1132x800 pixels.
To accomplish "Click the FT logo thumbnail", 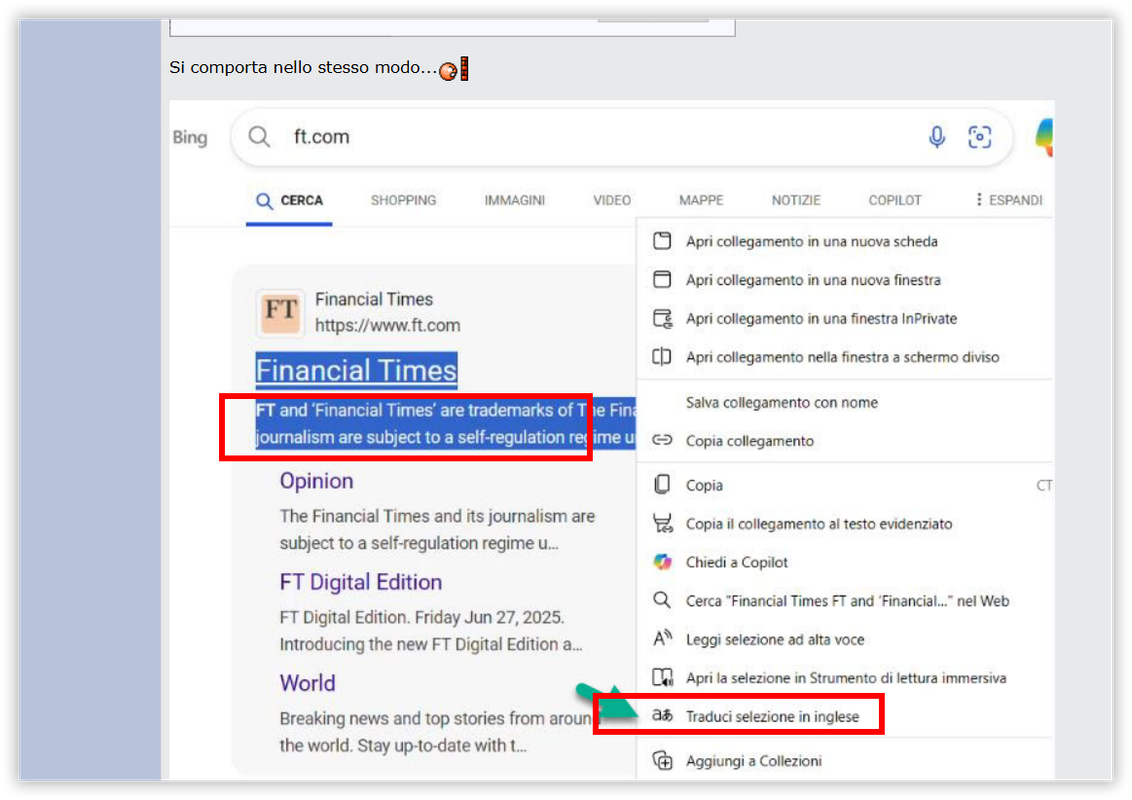I will [281, 313].
